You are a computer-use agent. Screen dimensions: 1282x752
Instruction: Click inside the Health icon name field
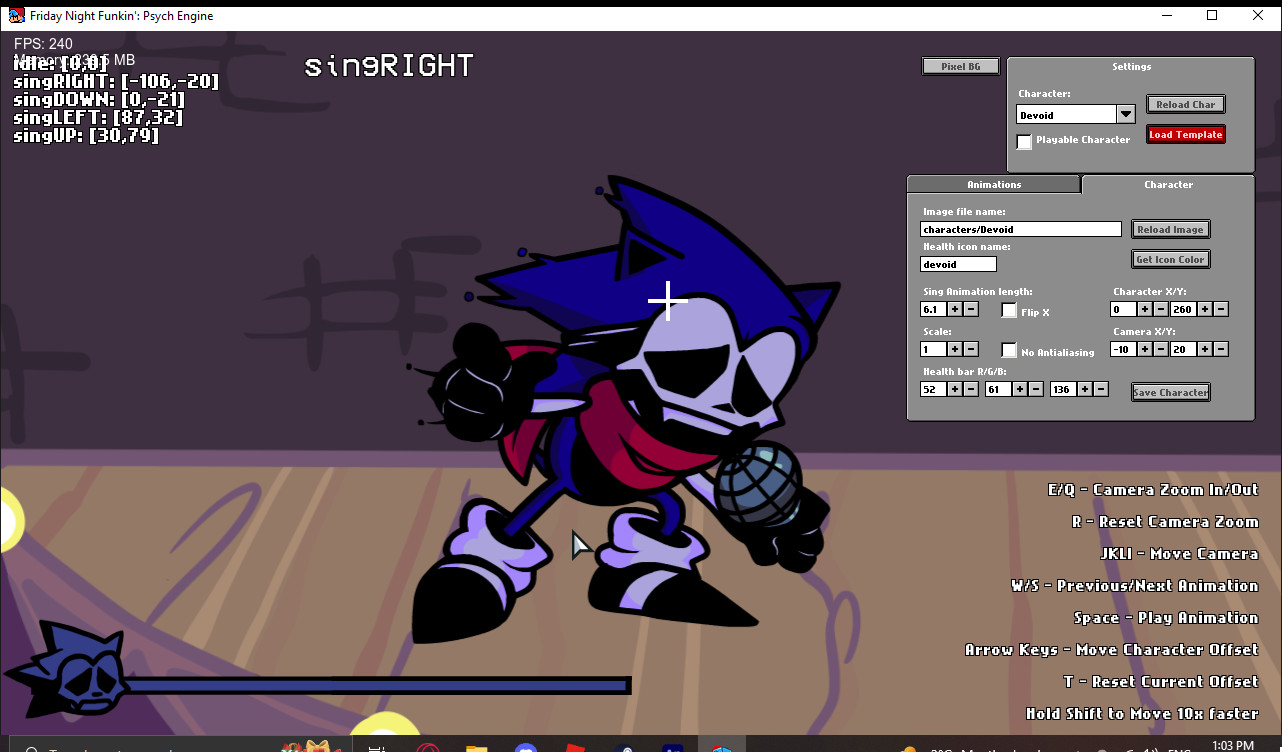pyautogui.click(x=957, y=263)
